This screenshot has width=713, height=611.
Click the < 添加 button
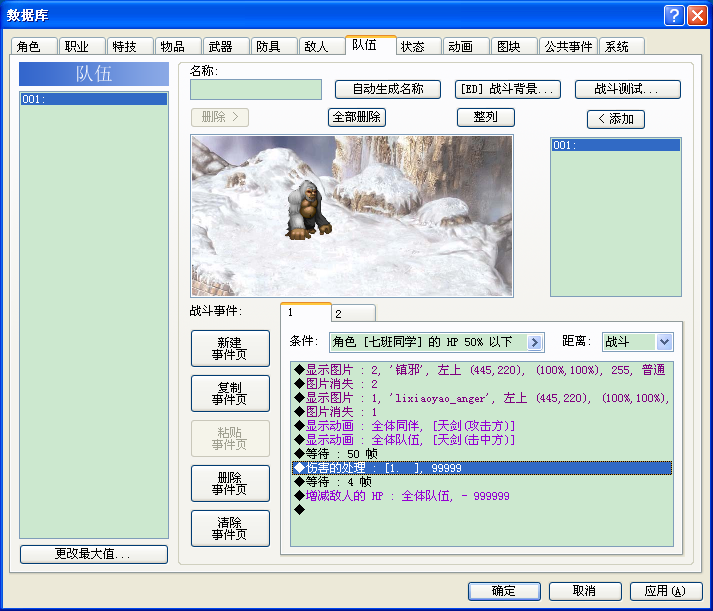(x=616, y=119)
